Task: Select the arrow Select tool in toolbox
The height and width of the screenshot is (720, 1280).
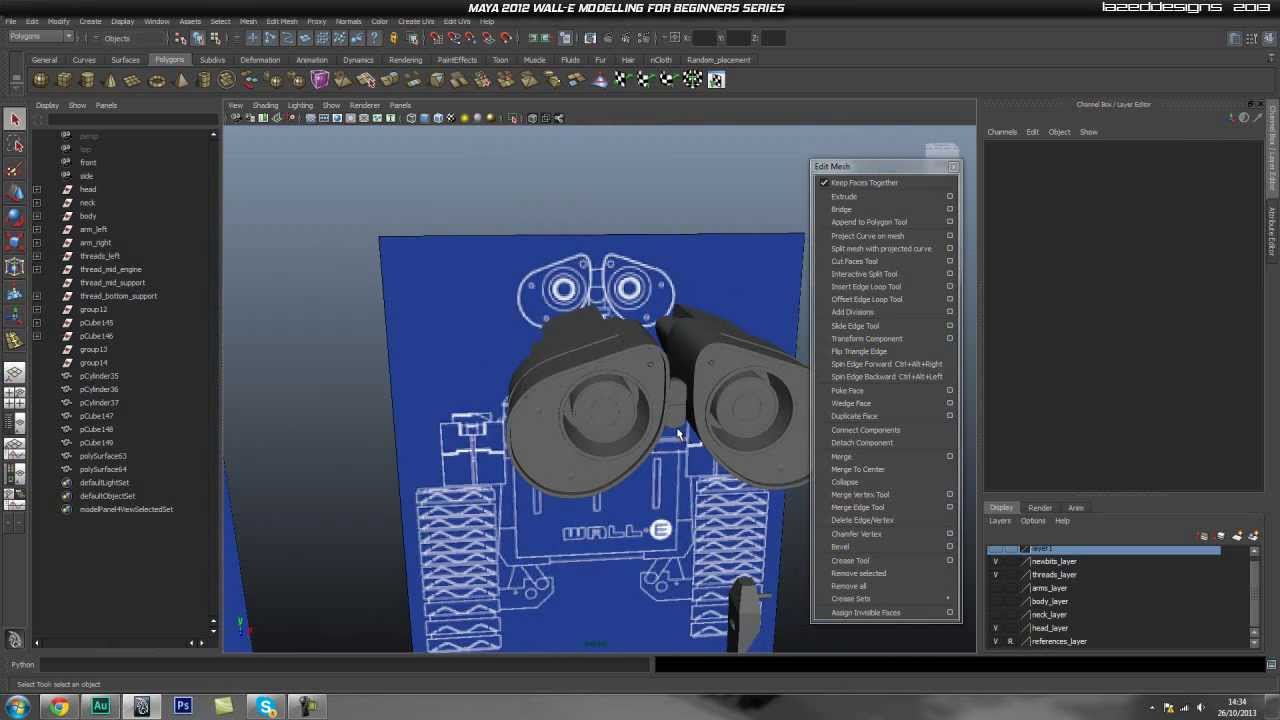Action: point(15,120)
